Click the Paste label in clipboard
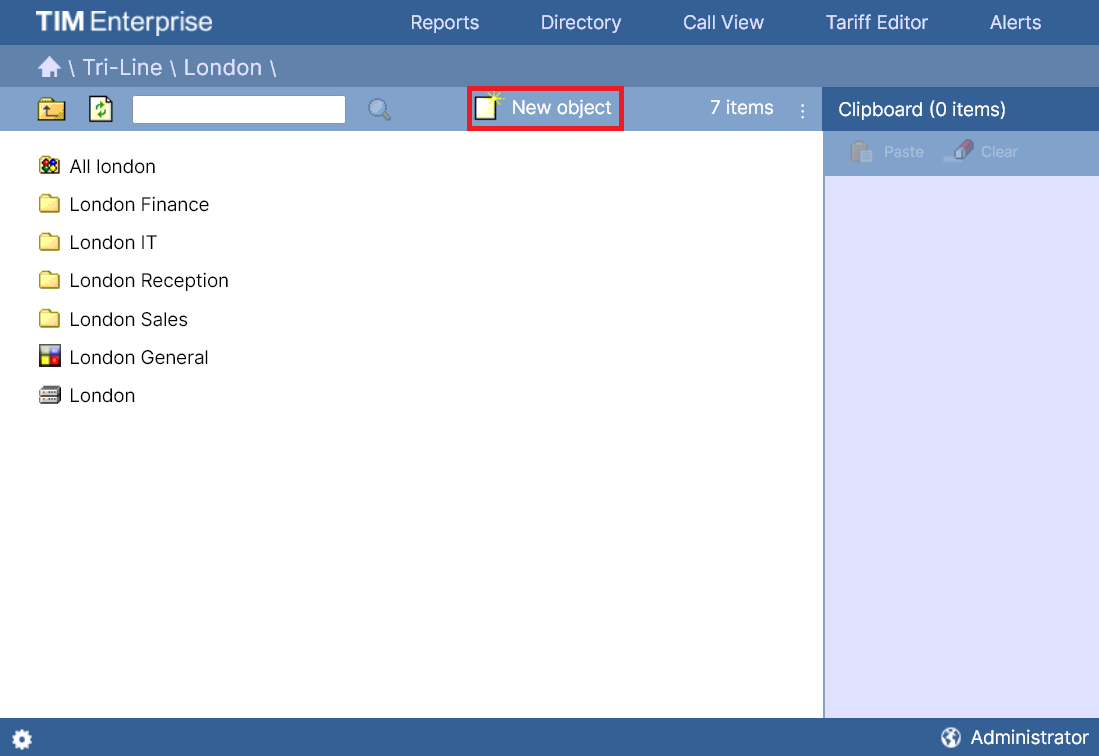This screenshot has width=1099, height=756. pyautogui.click(x=903, y=152)
